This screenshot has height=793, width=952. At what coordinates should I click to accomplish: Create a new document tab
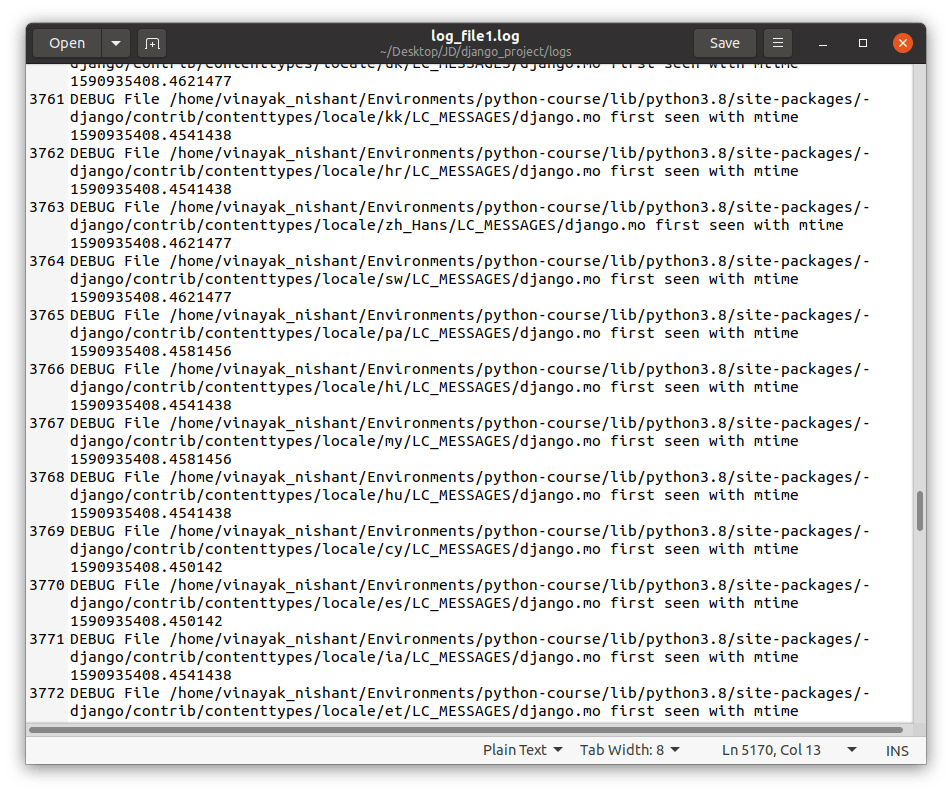(152, 43)
